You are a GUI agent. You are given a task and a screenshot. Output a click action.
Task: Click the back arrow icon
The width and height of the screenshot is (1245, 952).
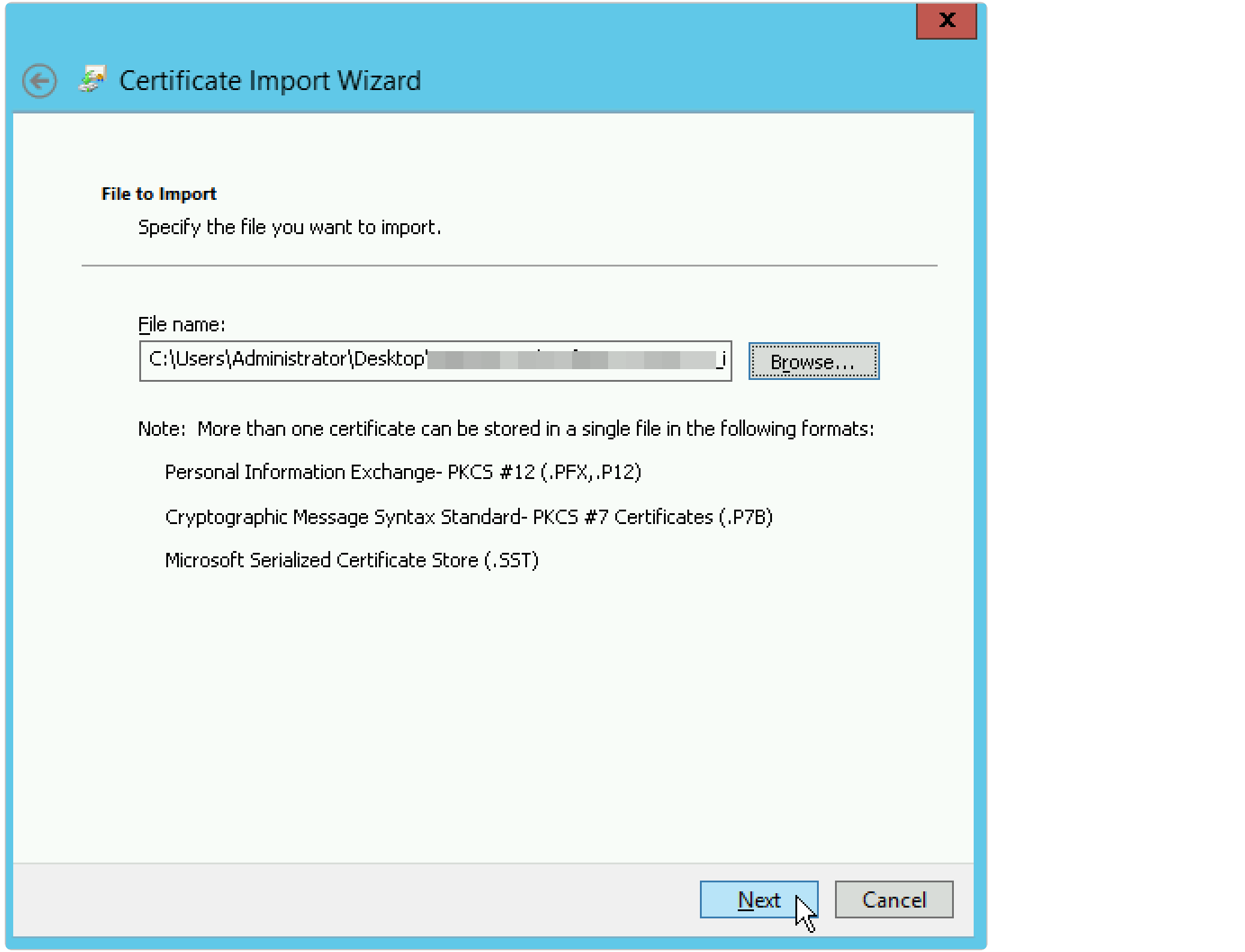tap(40, 81)
